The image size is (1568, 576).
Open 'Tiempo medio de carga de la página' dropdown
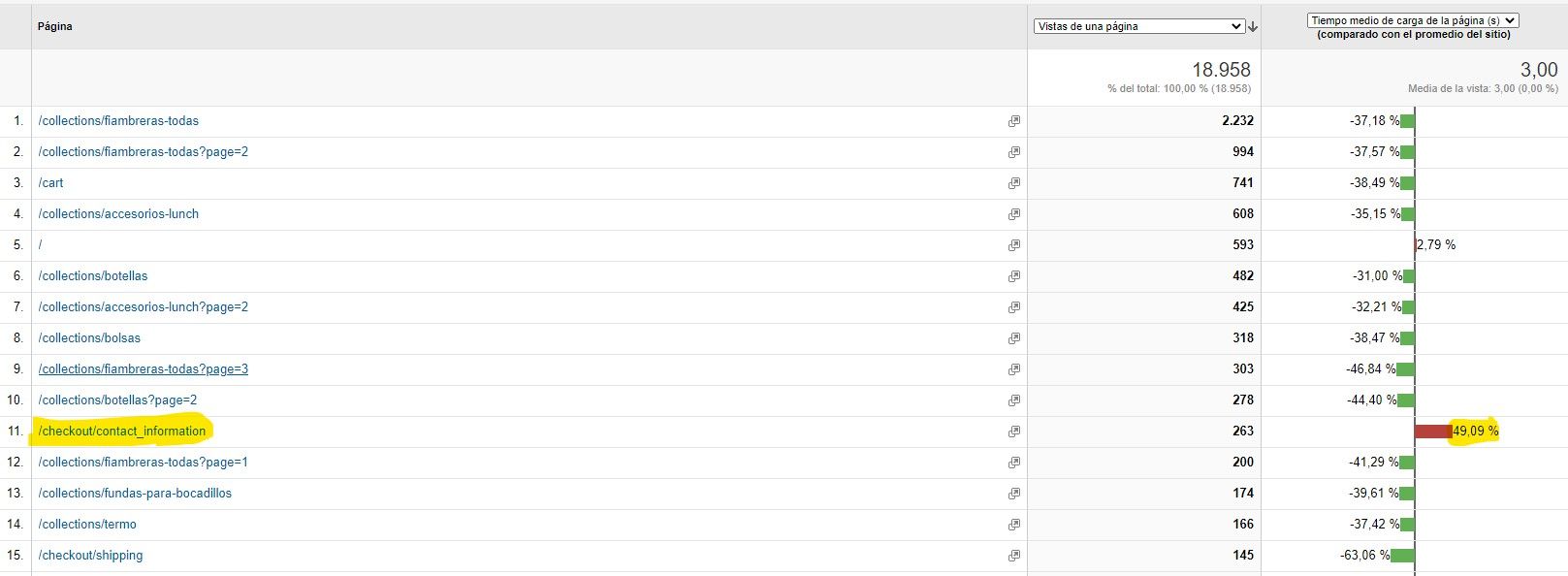[x=1412, y=20]
